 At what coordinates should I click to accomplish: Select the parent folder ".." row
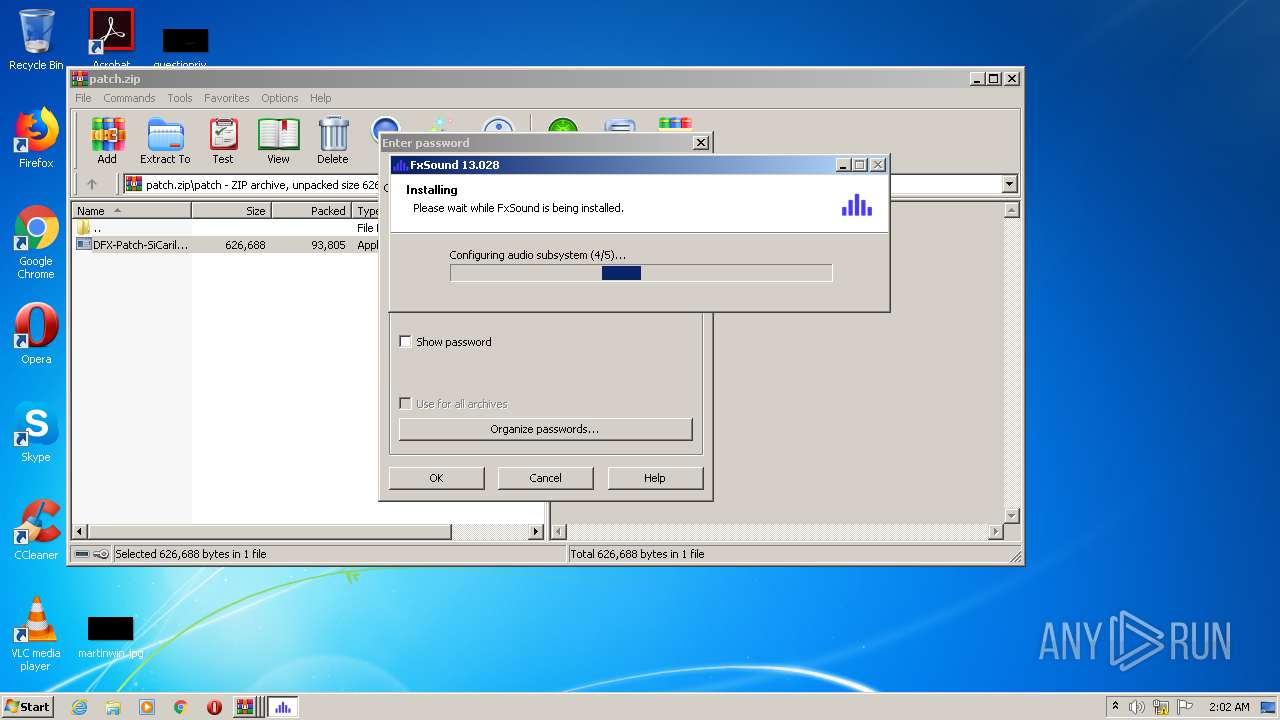tap(225, 228)
